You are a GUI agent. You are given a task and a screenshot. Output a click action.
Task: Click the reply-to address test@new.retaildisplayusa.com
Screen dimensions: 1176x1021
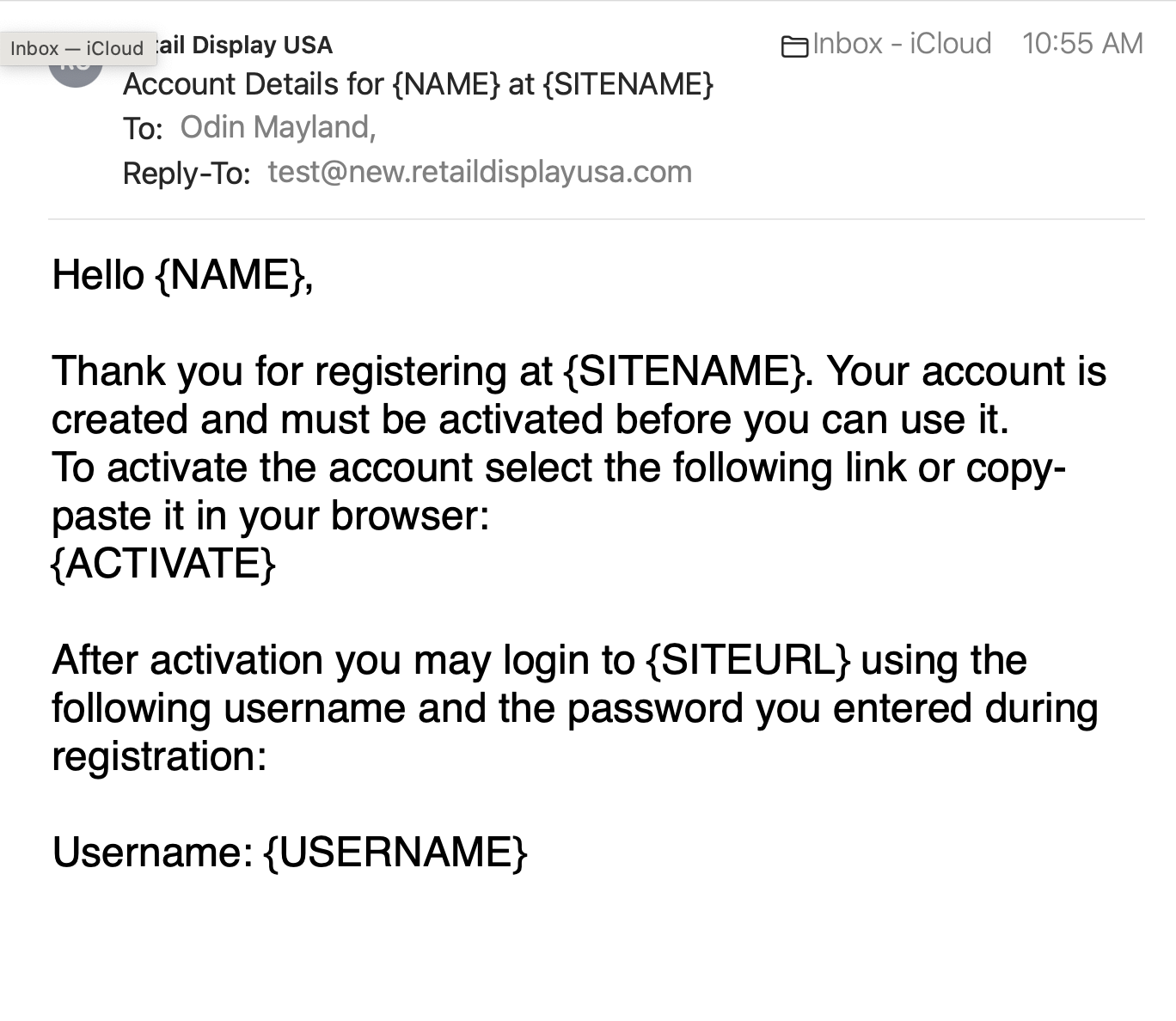point(480,172)
